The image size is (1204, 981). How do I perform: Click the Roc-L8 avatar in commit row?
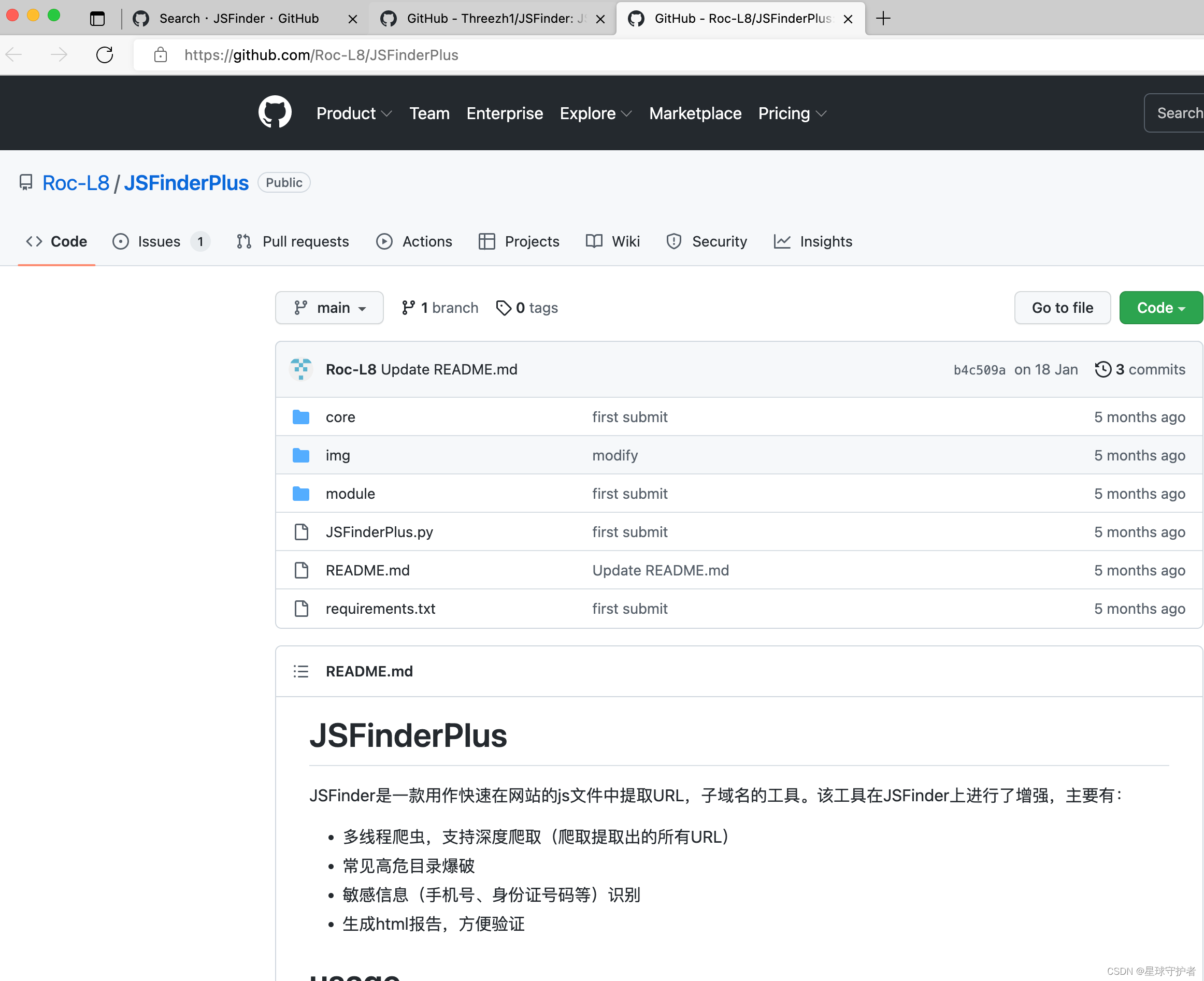tap(300, 369)
